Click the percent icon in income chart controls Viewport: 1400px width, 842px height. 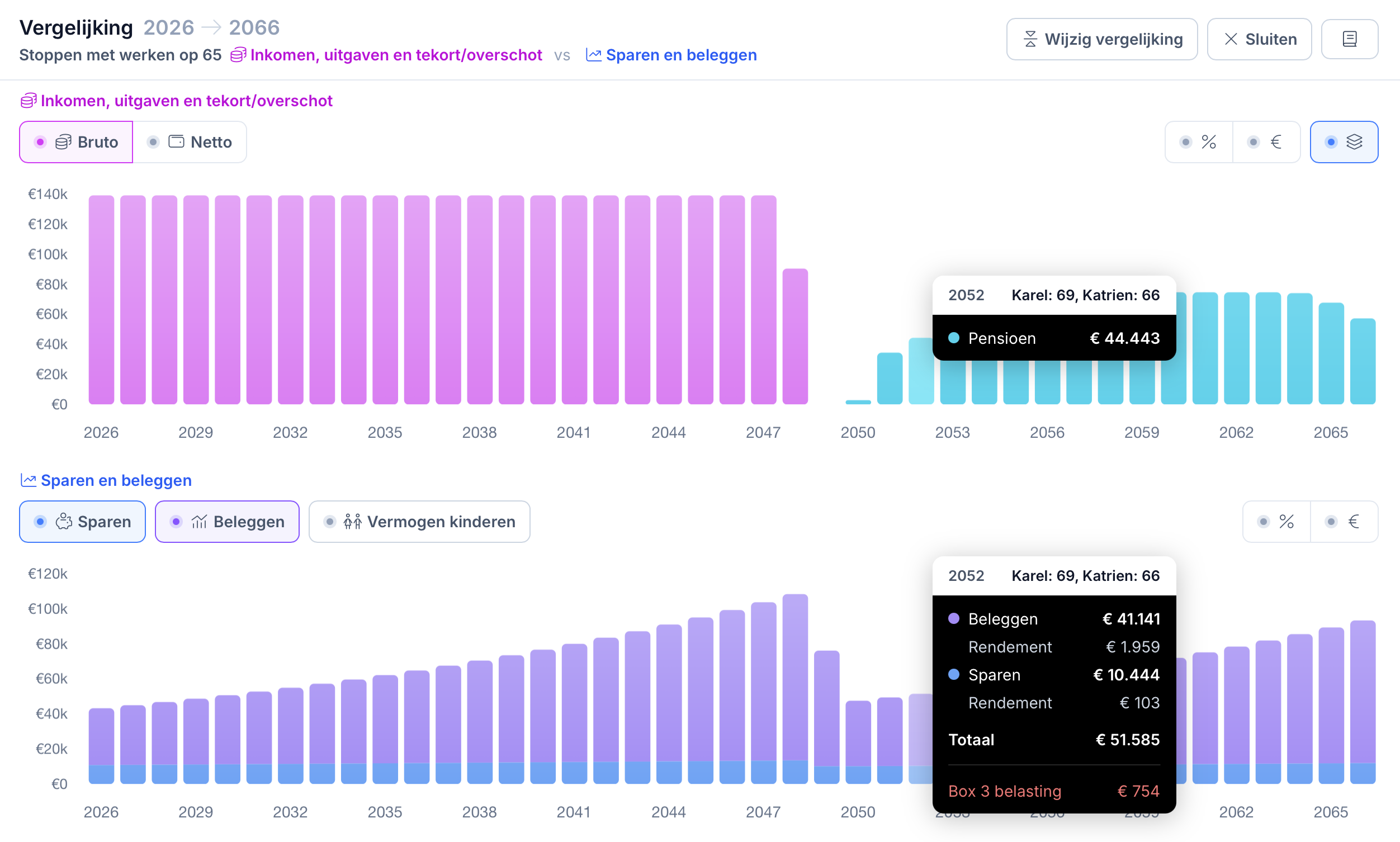tap(1209, 142)
